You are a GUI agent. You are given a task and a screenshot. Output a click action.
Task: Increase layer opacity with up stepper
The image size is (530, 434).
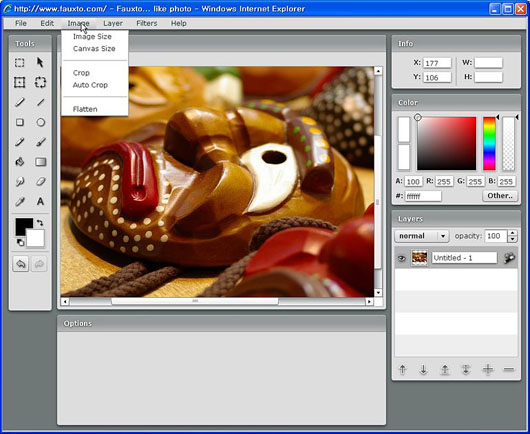coord(512,233)
